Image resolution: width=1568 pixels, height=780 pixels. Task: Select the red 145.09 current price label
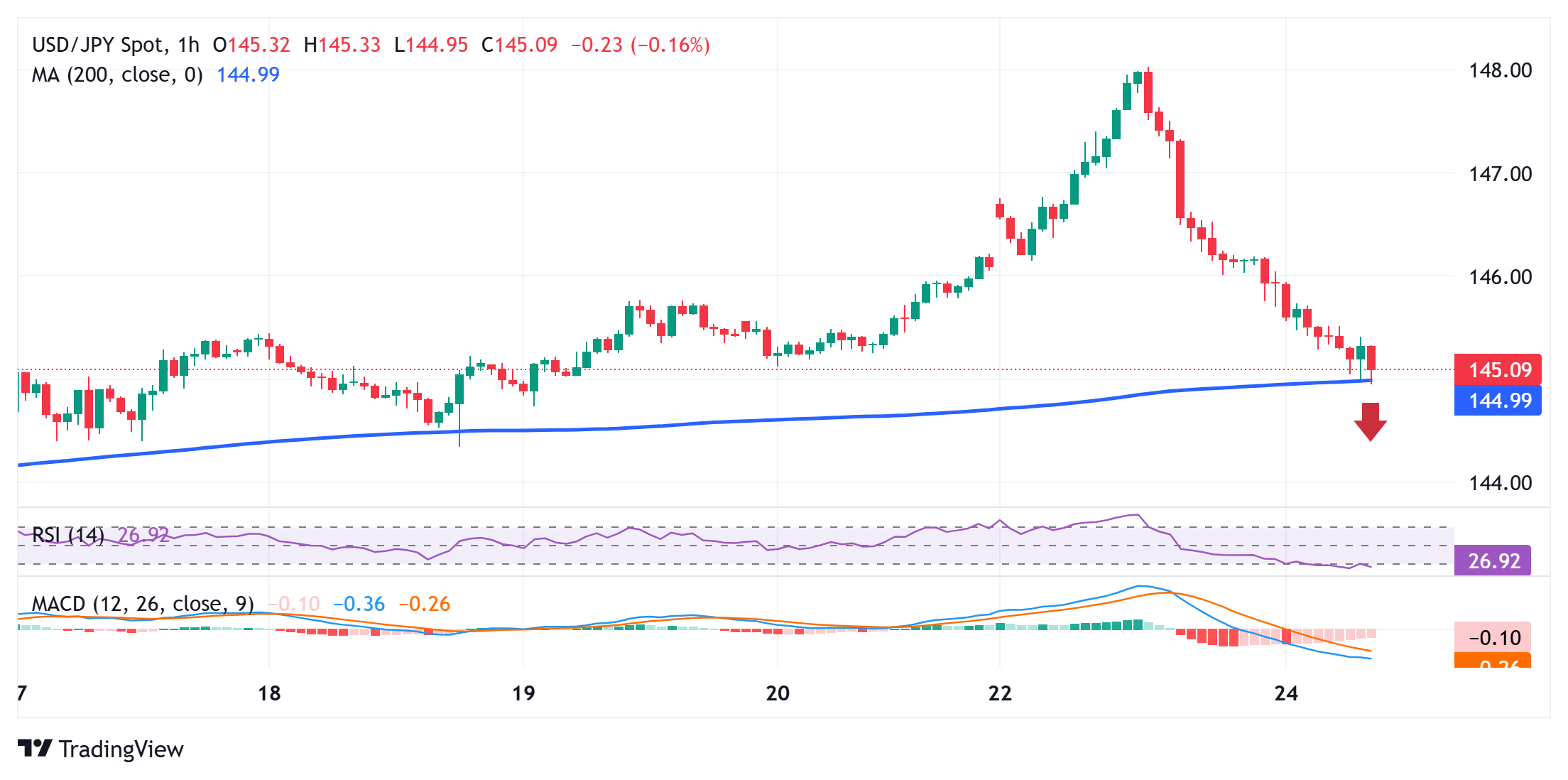(x=1498, y=369)
